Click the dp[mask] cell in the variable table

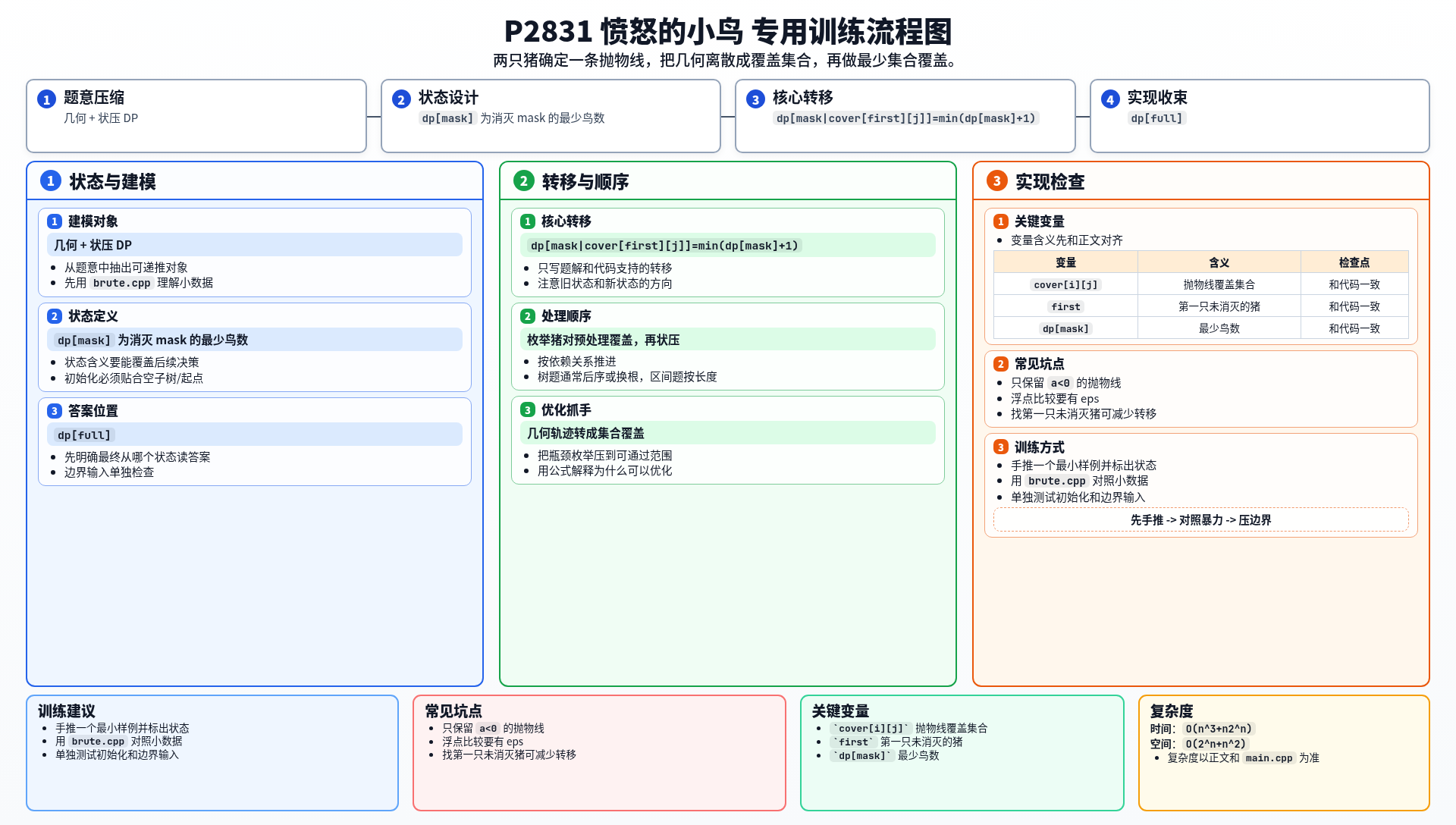click(1065, 328)
